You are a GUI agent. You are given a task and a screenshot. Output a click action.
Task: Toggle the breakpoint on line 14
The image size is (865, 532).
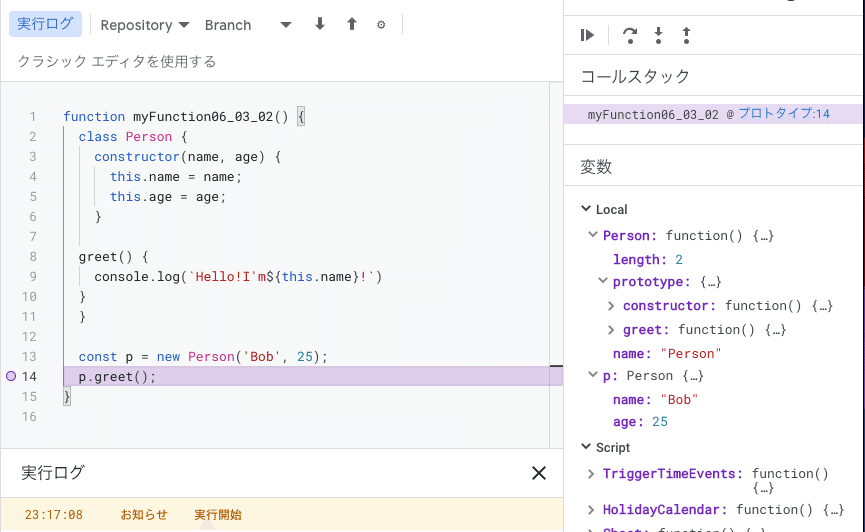pyautogui.click(x=11, y=376)
